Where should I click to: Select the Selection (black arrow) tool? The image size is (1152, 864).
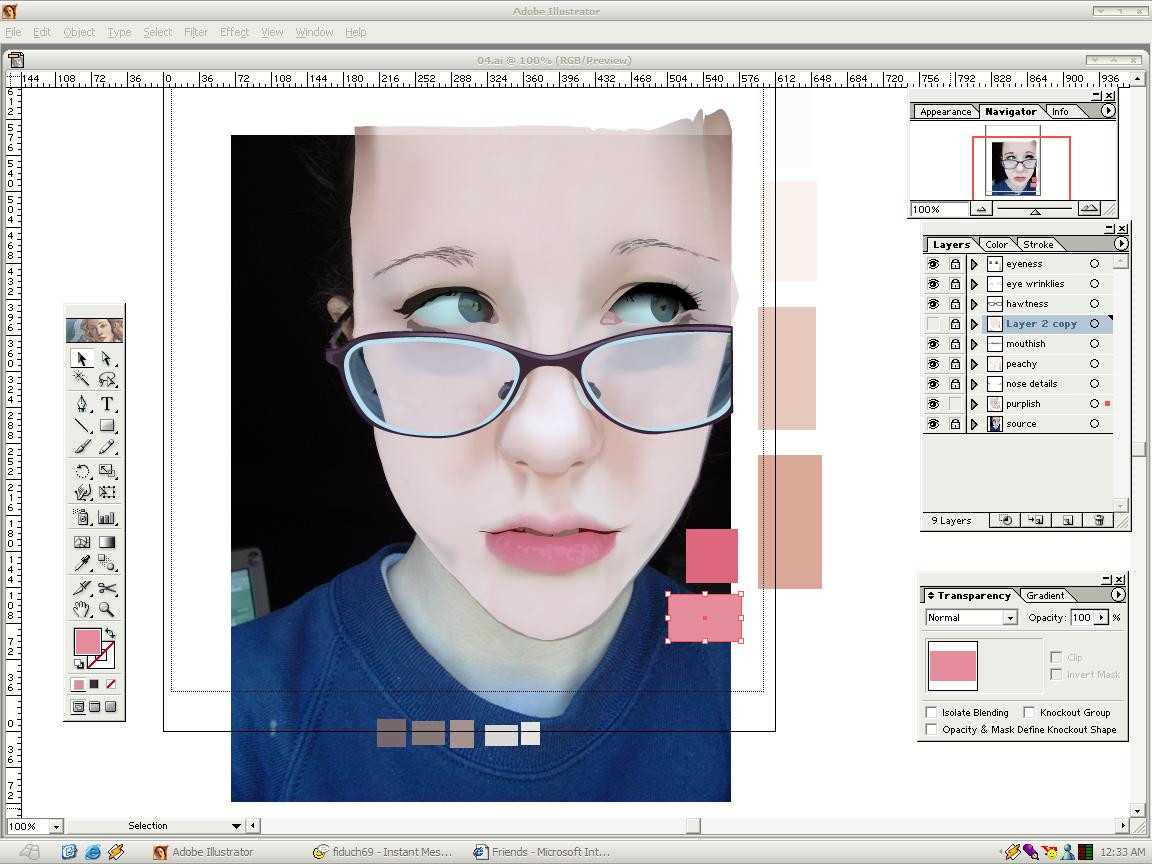pos(82,359)
